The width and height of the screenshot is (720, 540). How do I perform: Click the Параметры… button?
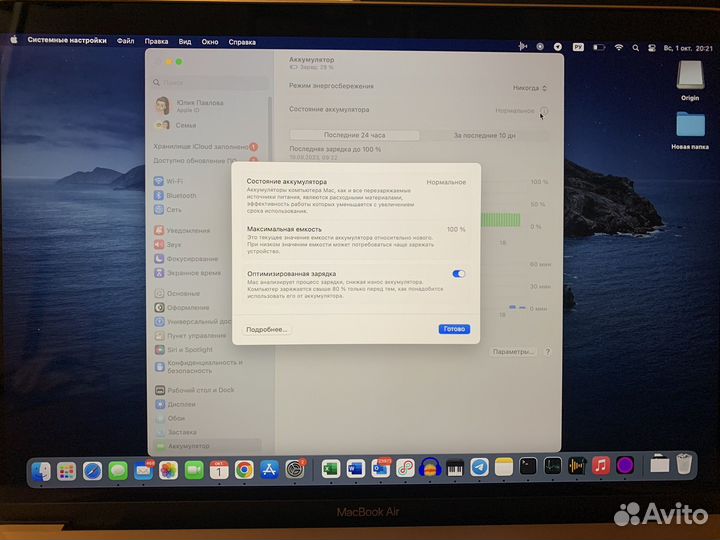[513, 352]
